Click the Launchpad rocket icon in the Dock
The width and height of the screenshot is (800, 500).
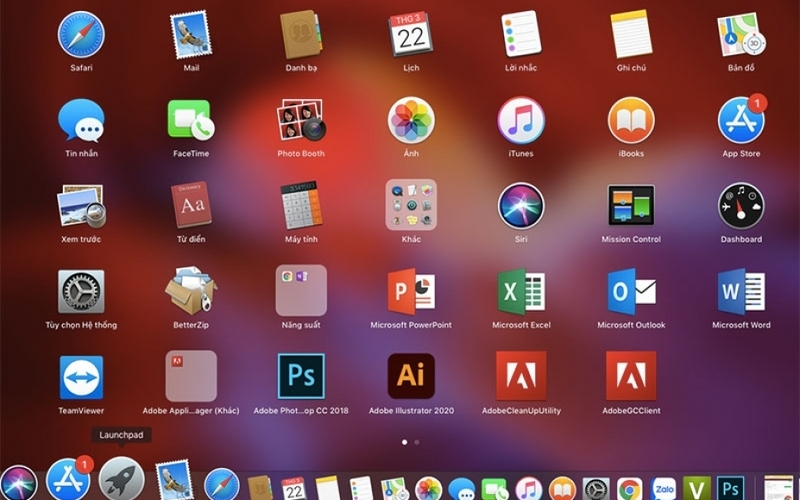121,480
